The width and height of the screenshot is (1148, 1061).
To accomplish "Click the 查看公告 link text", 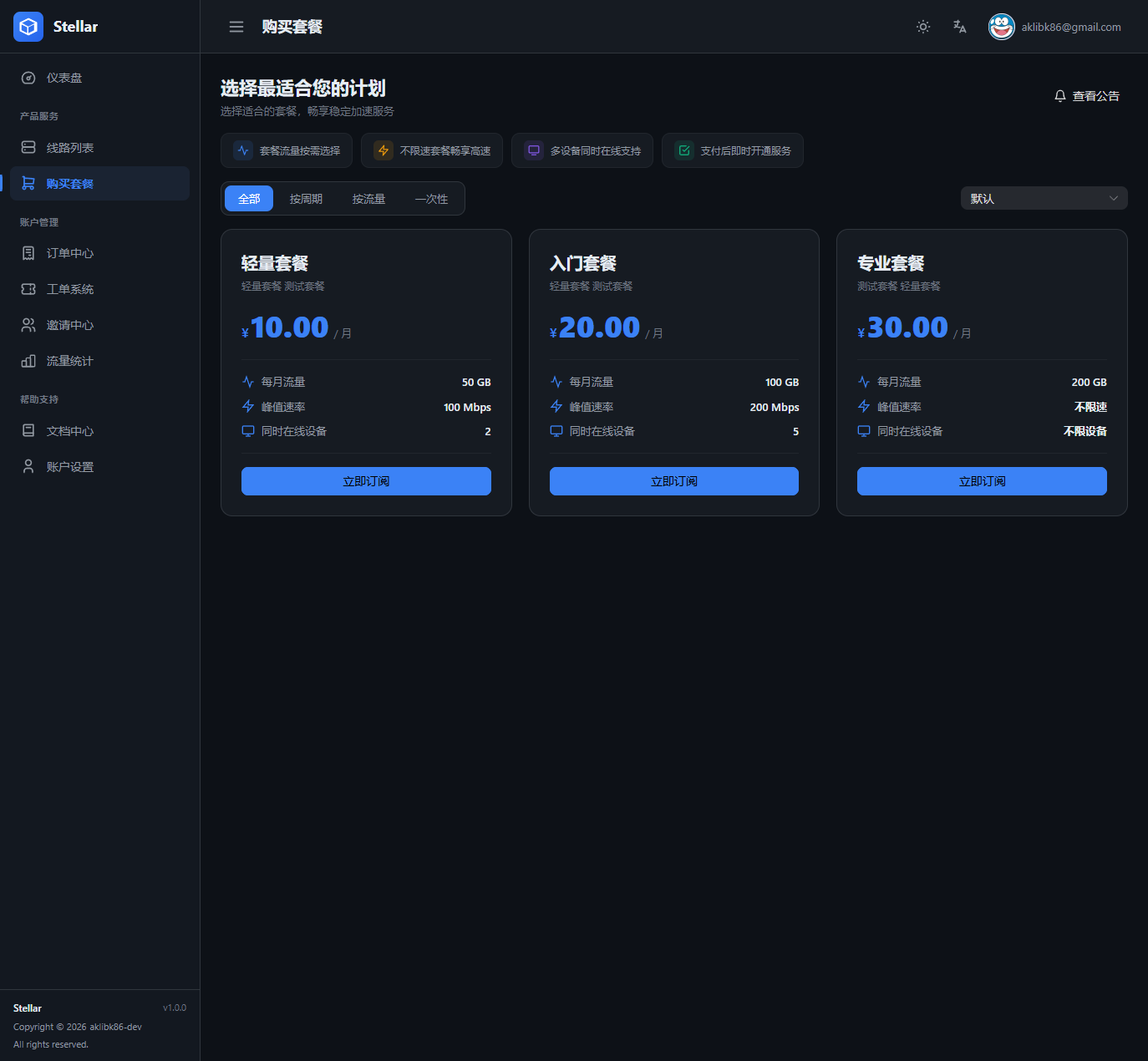I will click(x=1096, y=96).
